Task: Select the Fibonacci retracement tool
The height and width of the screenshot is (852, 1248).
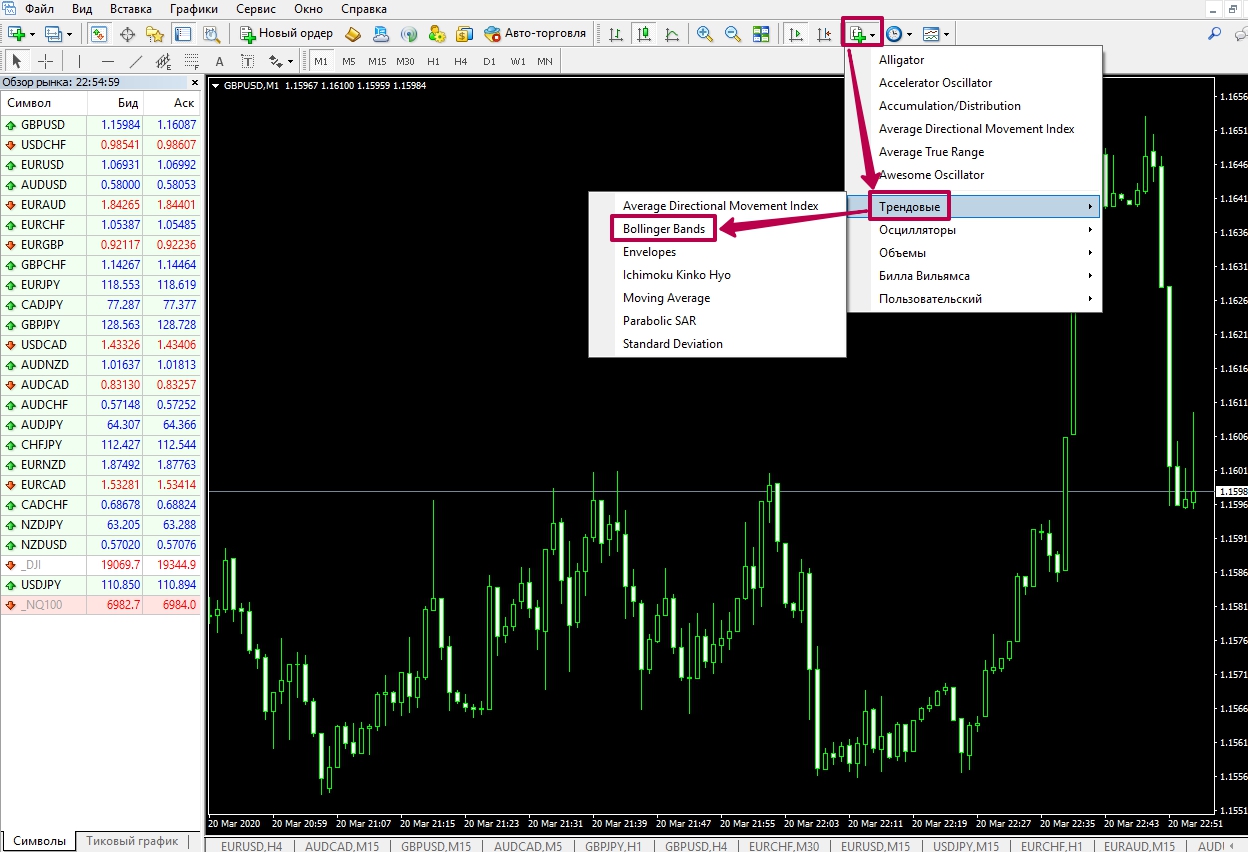Action: pyautogui.click(x=190, y=61)
